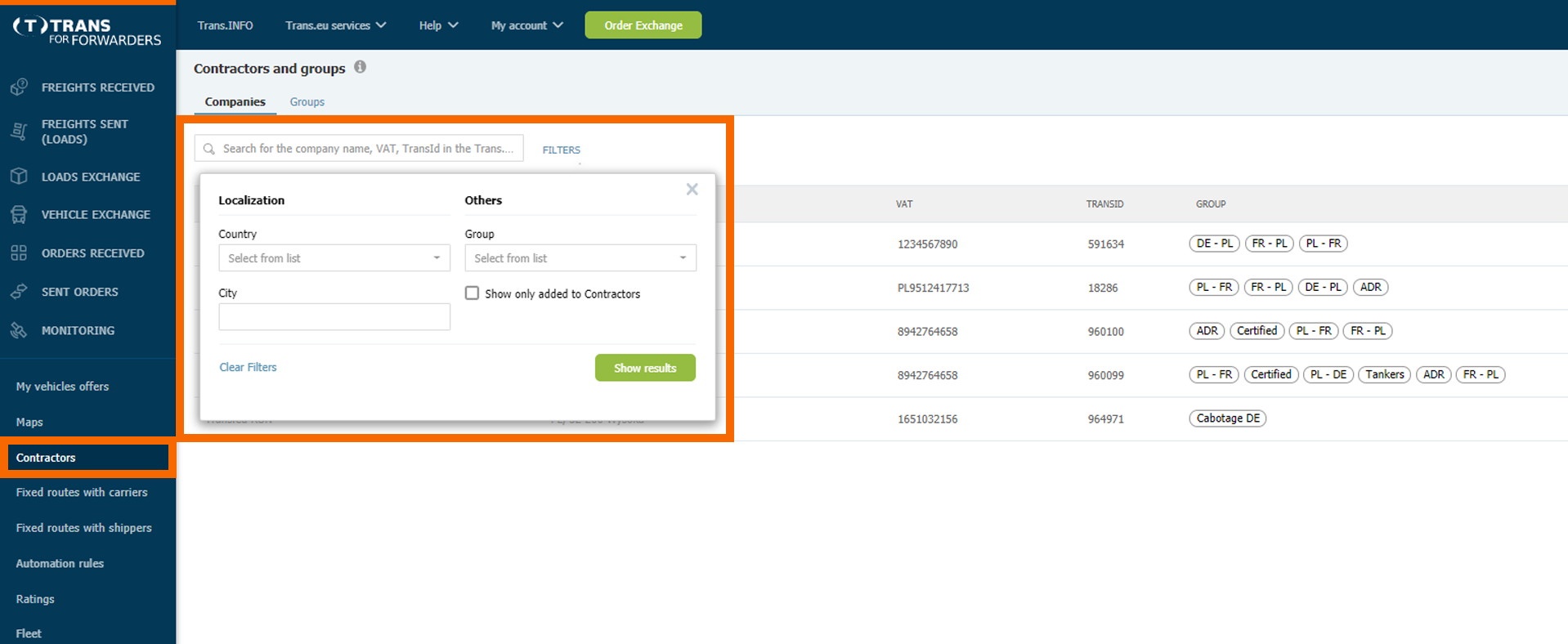The image size is (1568, 644).
Task: Click the Monitoring icon in sidebar
Action: coord(20,330)
